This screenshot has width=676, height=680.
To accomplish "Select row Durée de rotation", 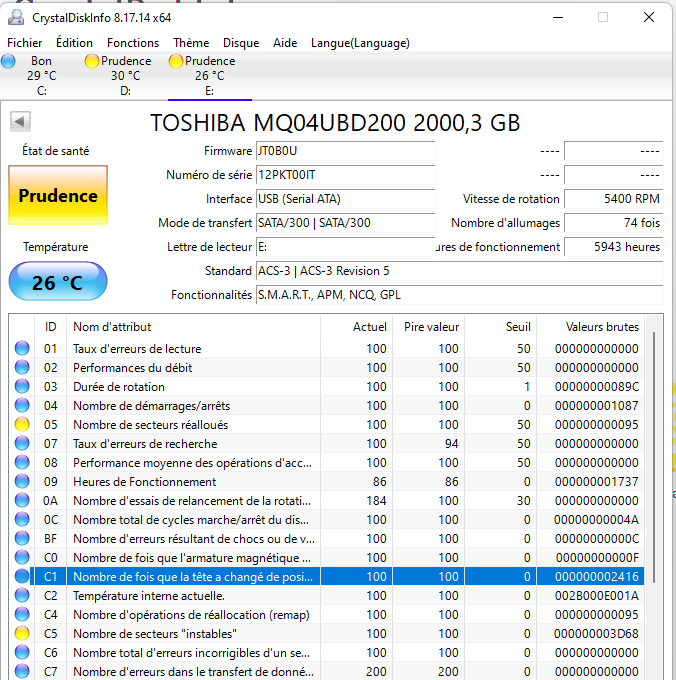I will pyautogui.click(x=327, y=386).
